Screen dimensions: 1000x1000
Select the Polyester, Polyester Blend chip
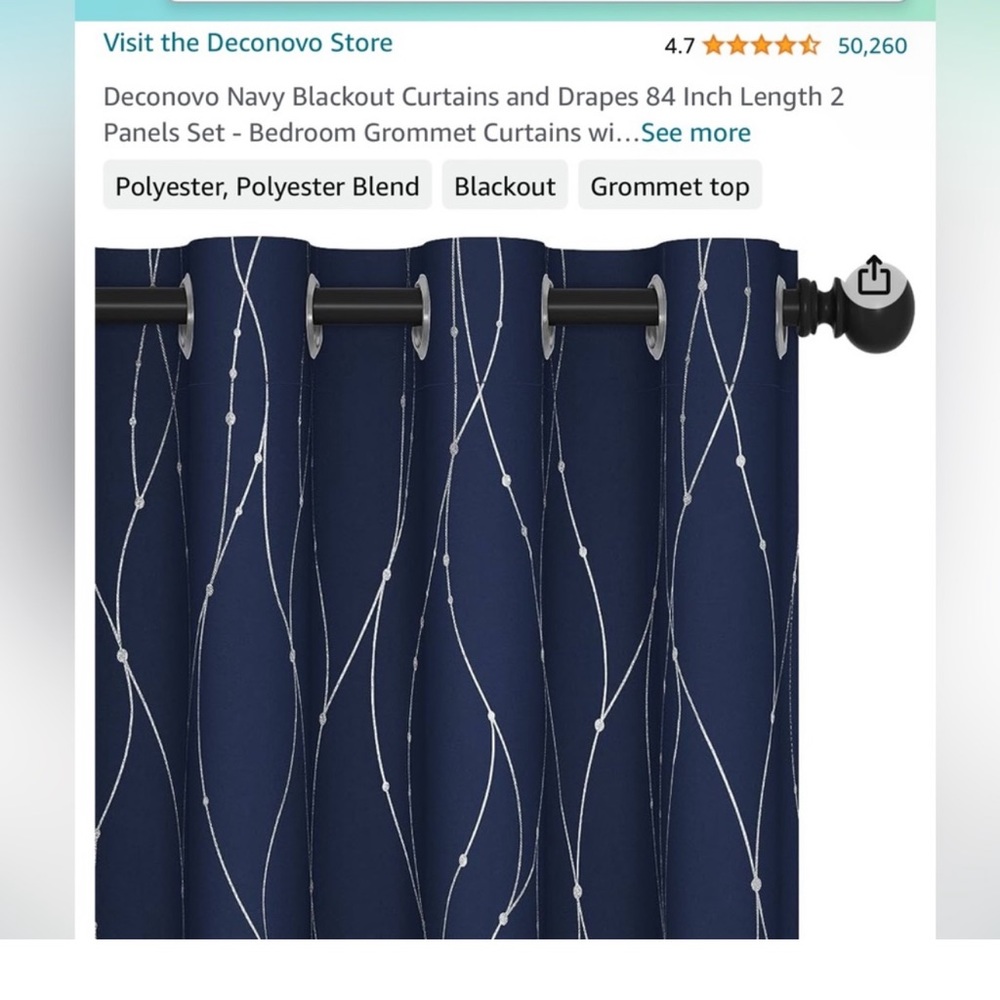click(x=267, y=186)
